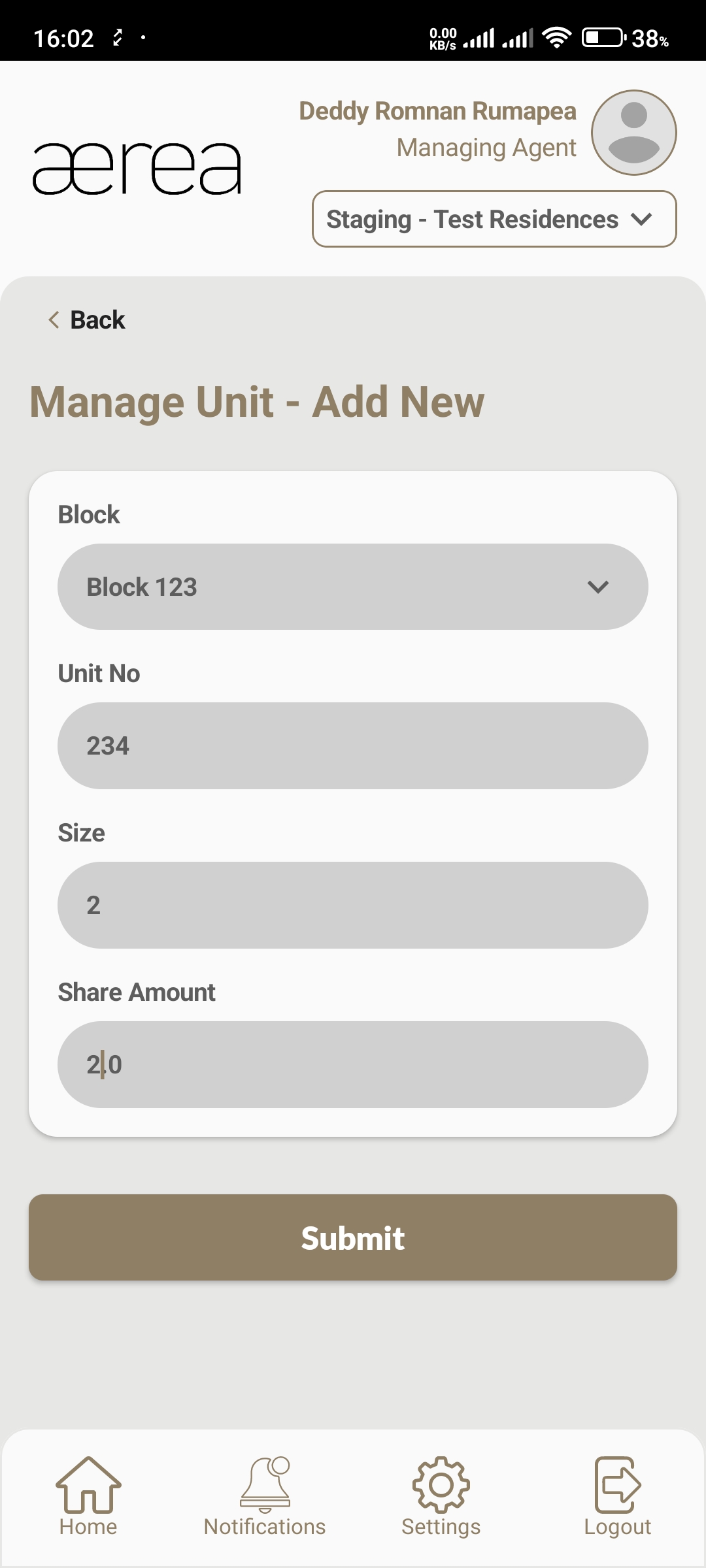Viewport: 706px width, 1568px height.
Task: Click the Block dropdown chevron arrow
Action: click(598, 587)
